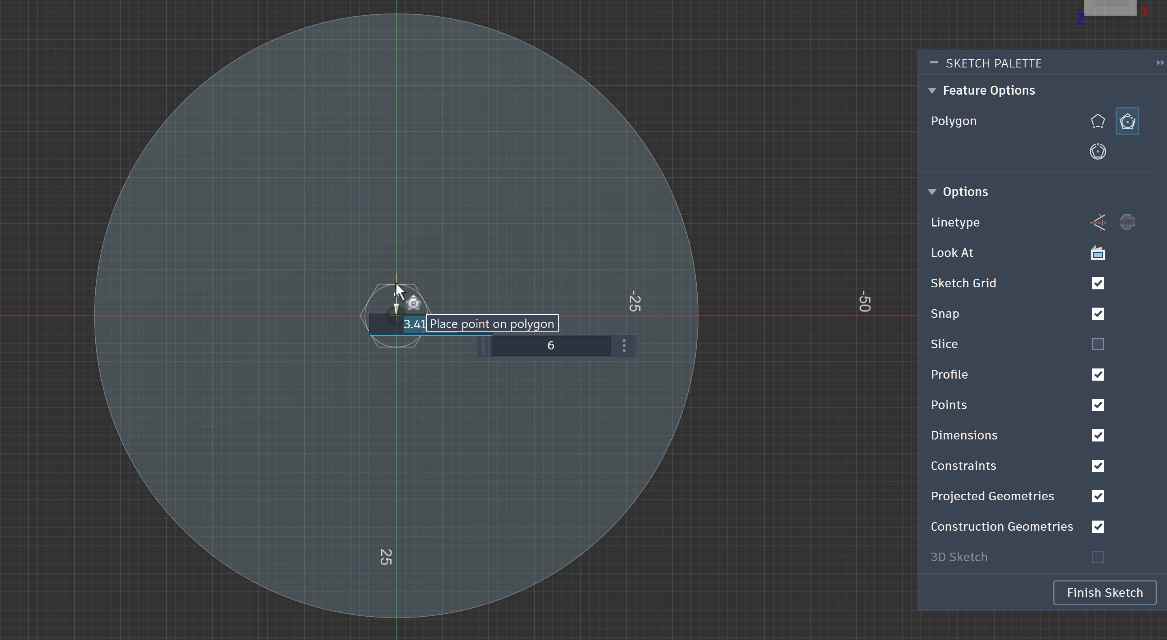
Task: Select the highlighted Inscribed Polygon option
Action: 1128,121
